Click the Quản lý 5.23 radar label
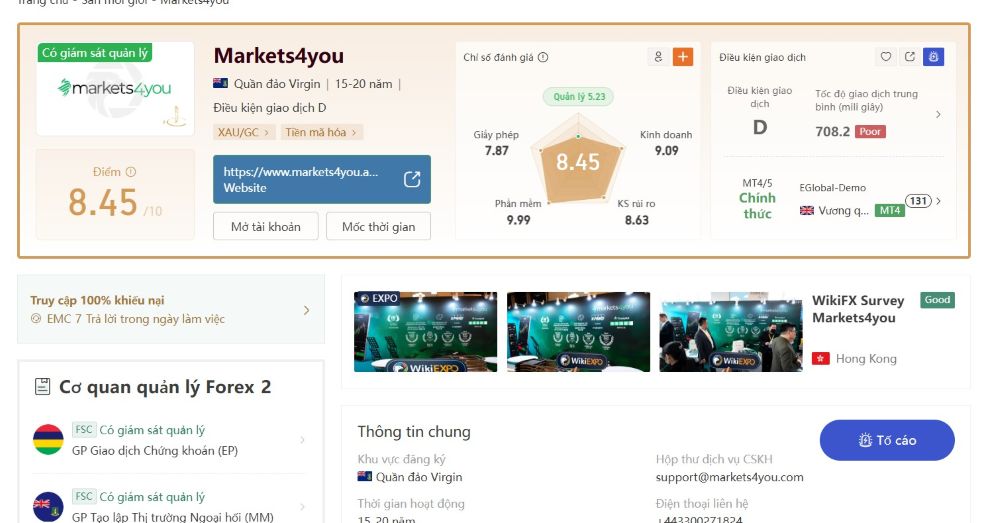The image size is (1000, 523). tap(579, 96)
